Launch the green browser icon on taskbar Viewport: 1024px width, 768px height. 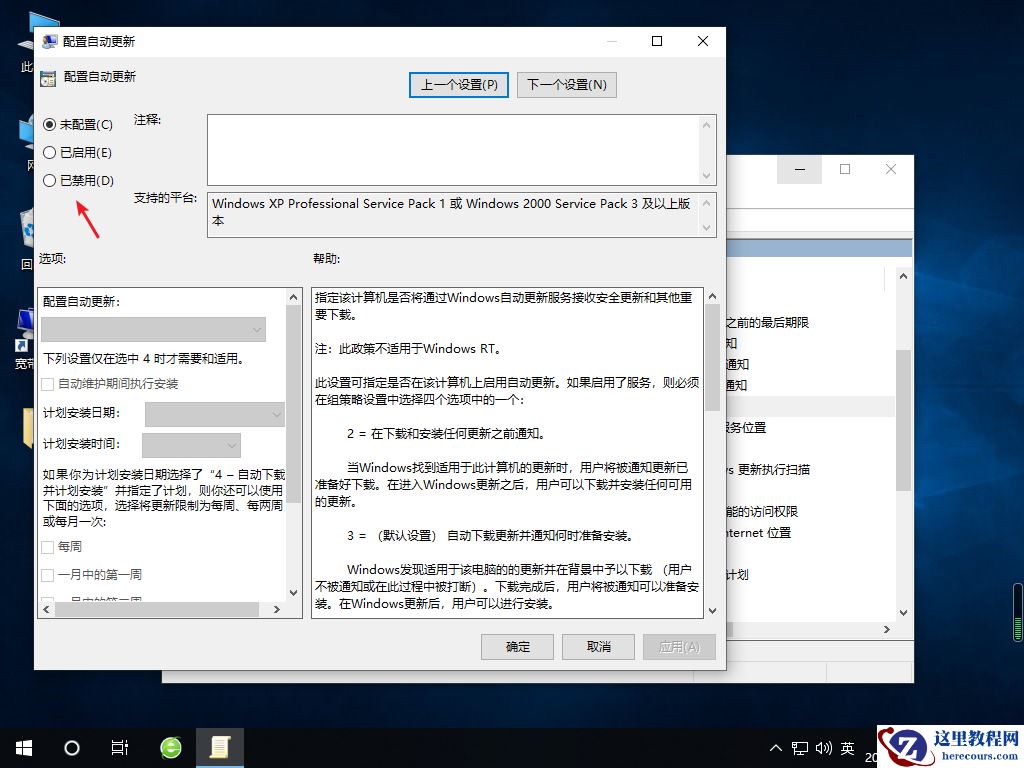click(x=168, y=747)
